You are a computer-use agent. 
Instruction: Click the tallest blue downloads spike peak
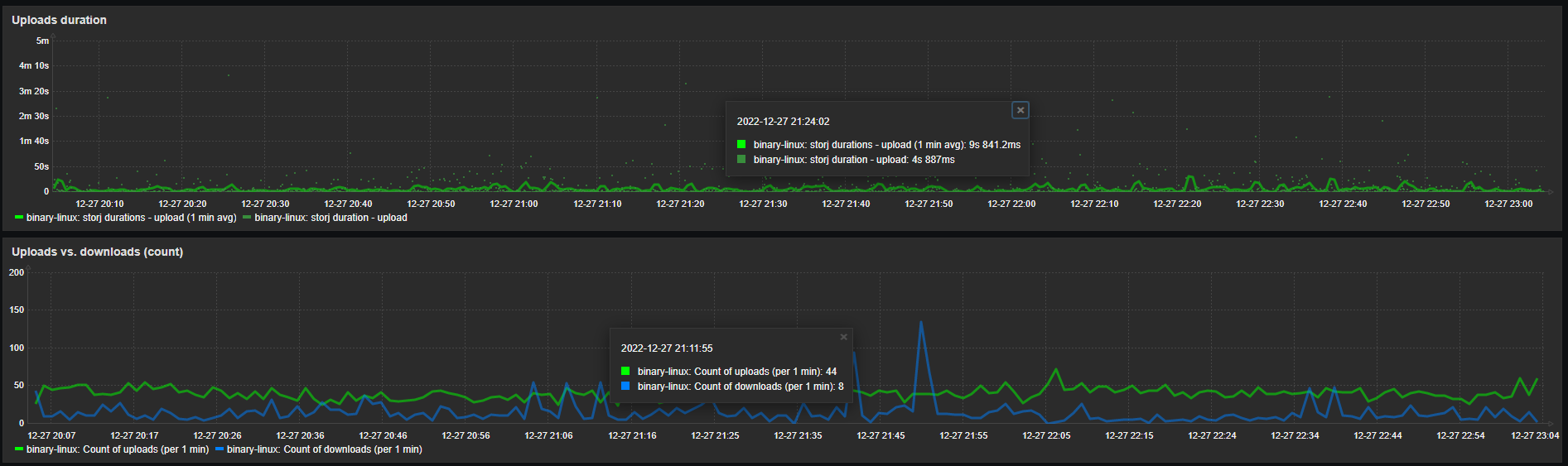click(920, 323)
